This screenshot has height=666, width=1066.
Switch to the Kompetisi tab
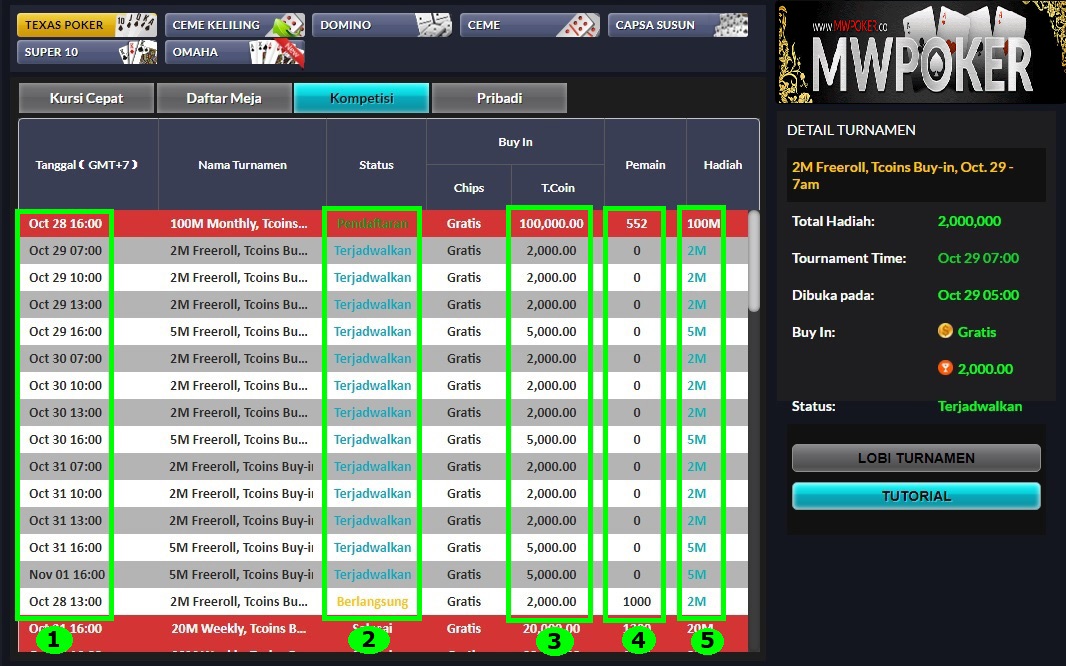pyautogui.click(x=362, y=98)
